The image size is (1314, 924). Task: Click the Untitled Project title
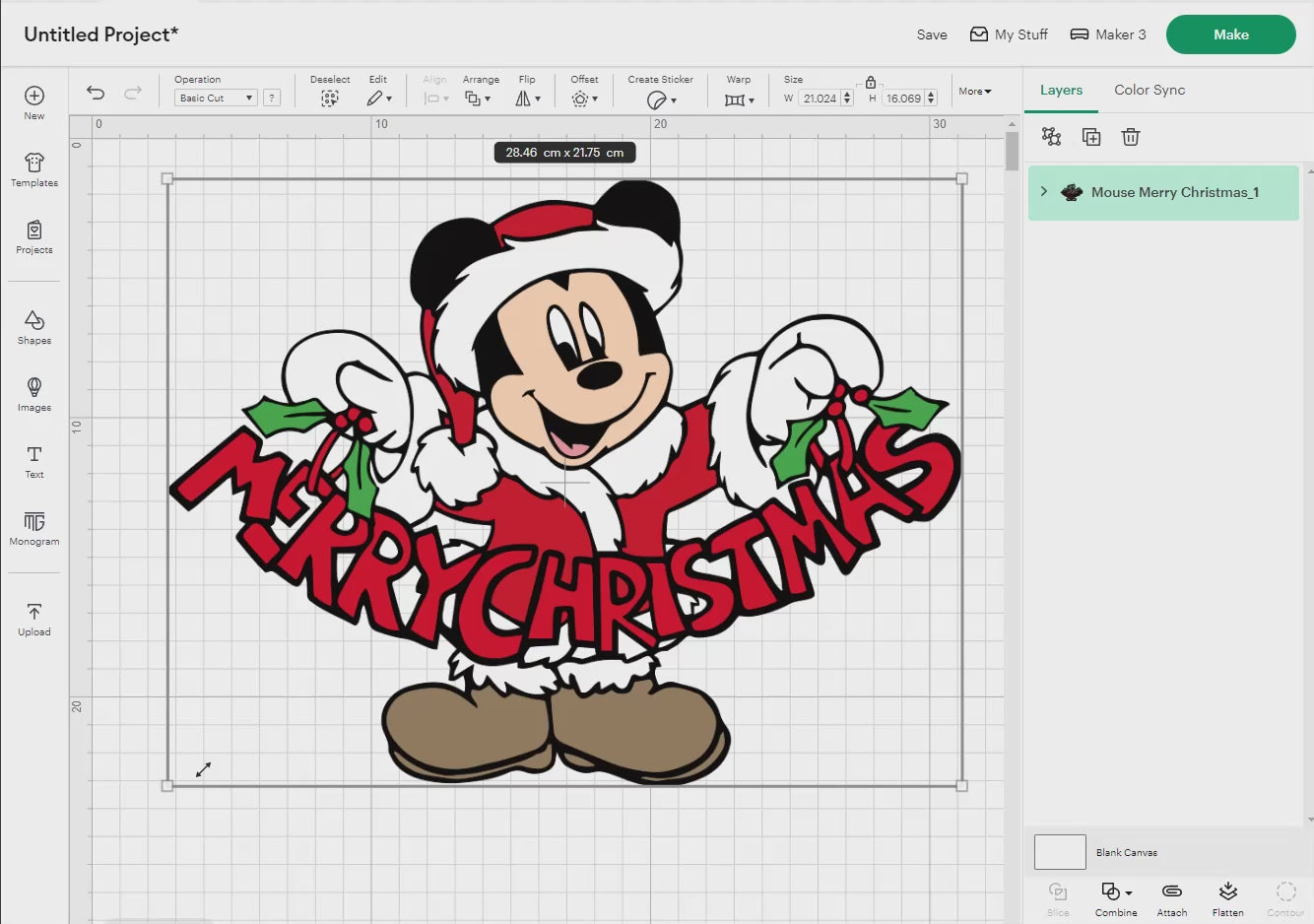click(101, 34)
